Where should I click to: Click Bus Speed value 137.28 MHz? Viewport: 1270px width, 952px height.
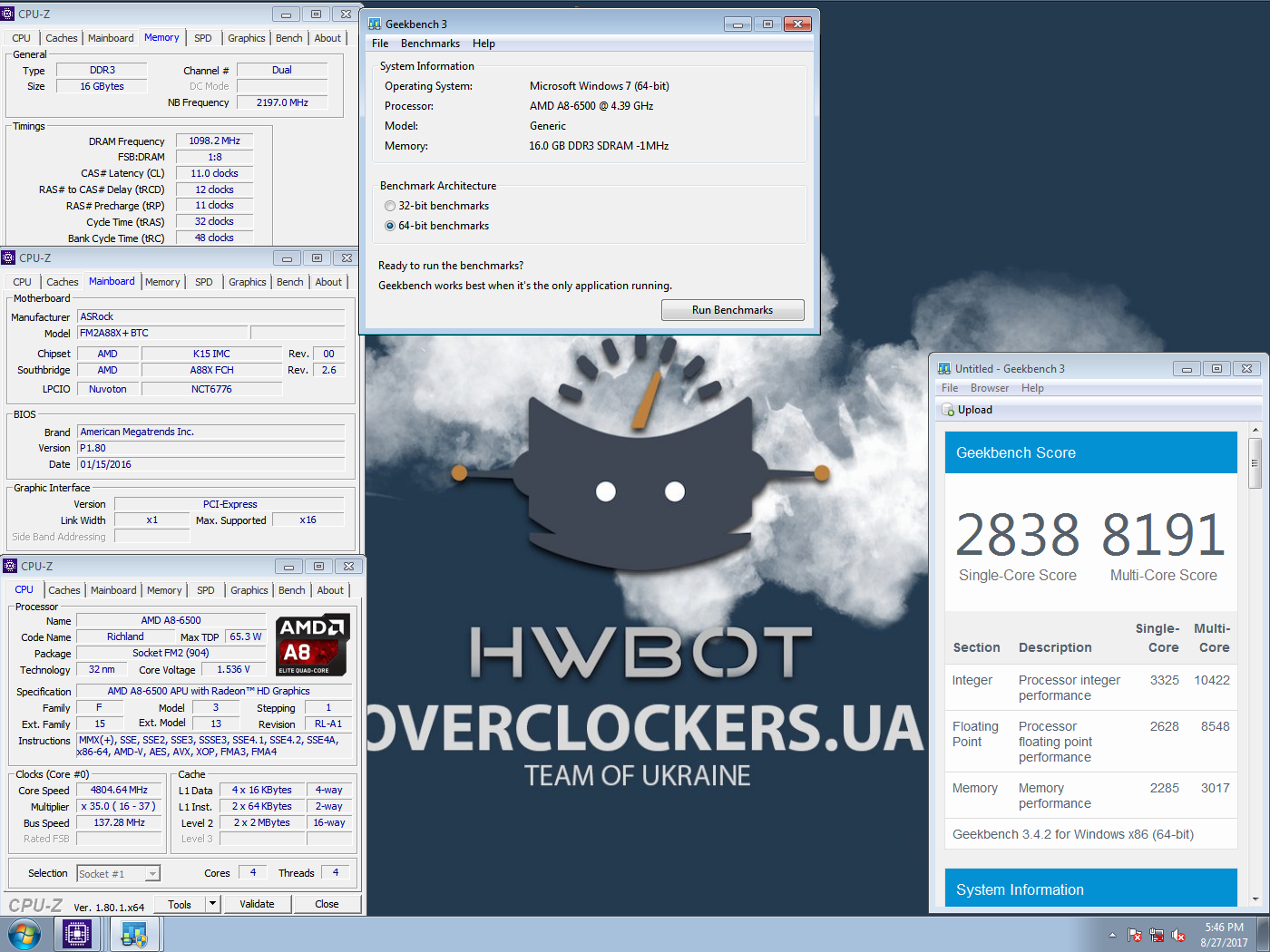click(119, 822)
